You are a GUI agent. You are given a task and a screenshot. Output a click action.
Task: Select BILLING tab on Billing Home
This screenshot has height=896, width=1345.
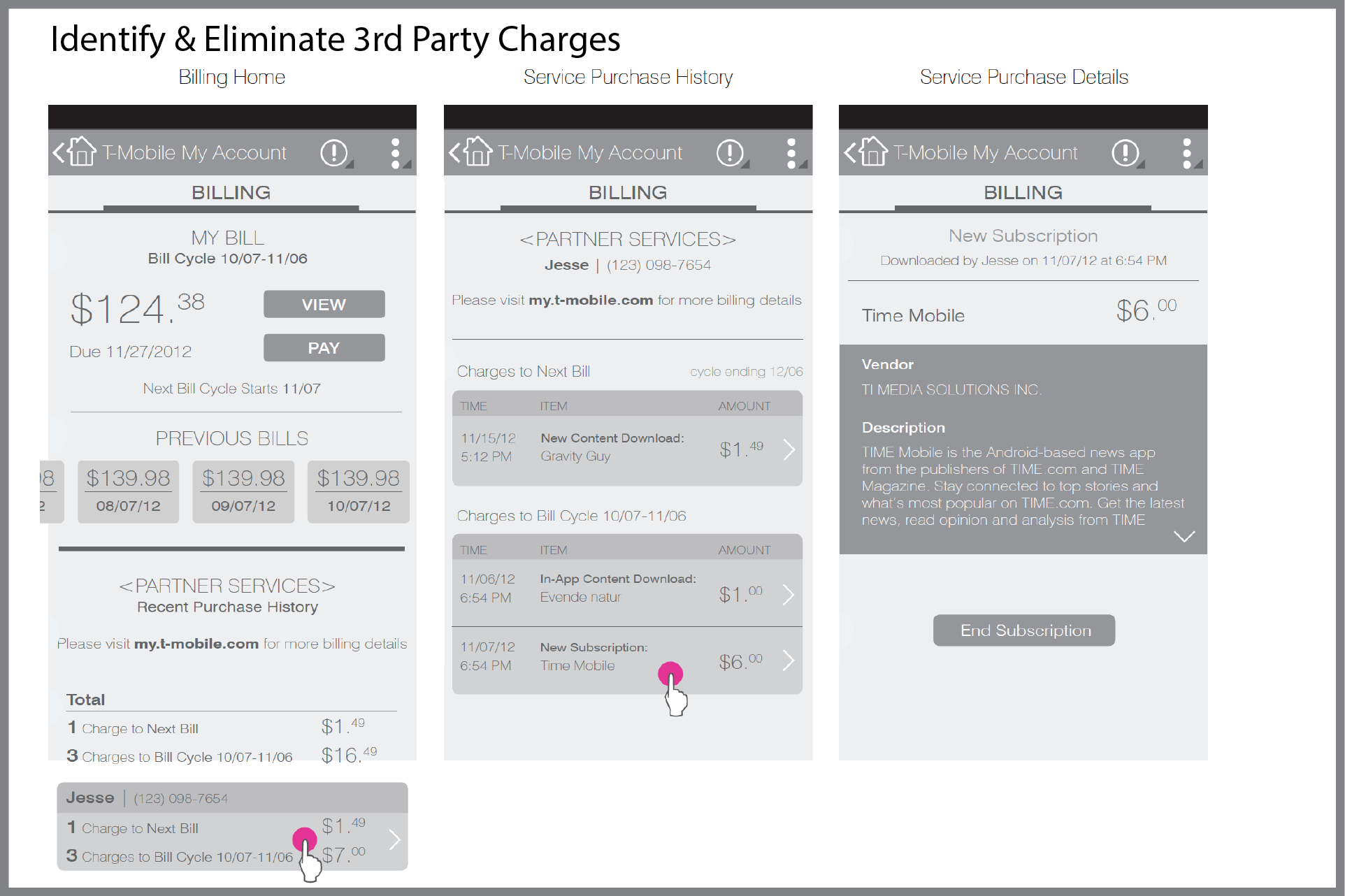tap(231, 193)
